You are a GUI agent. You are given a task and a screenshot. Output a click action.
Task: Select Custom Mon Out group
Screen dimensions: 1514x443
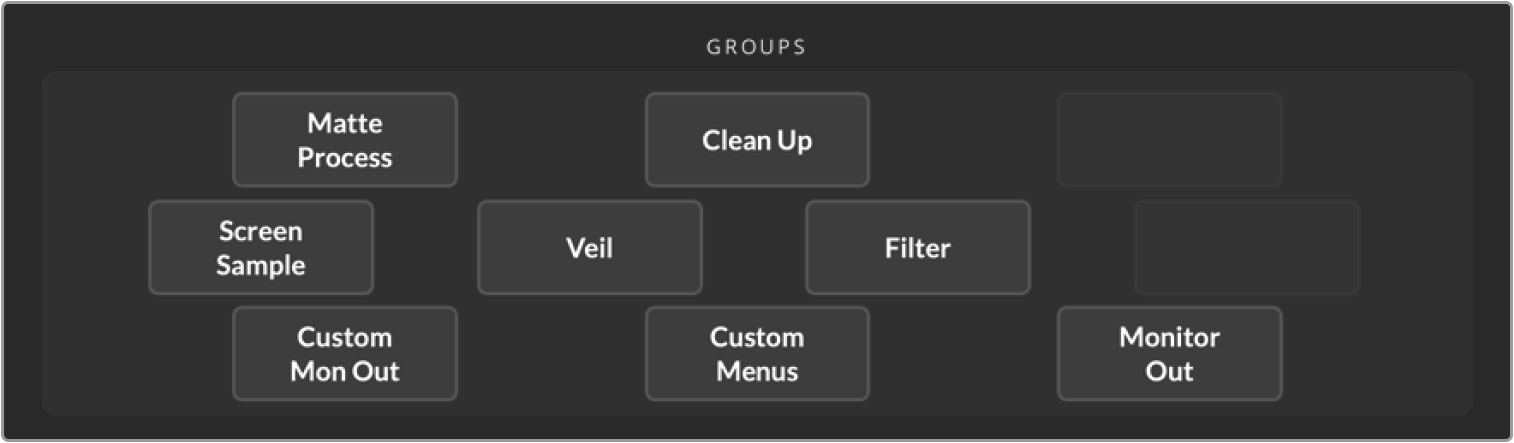pyautogui.click(x=345, y=354)
